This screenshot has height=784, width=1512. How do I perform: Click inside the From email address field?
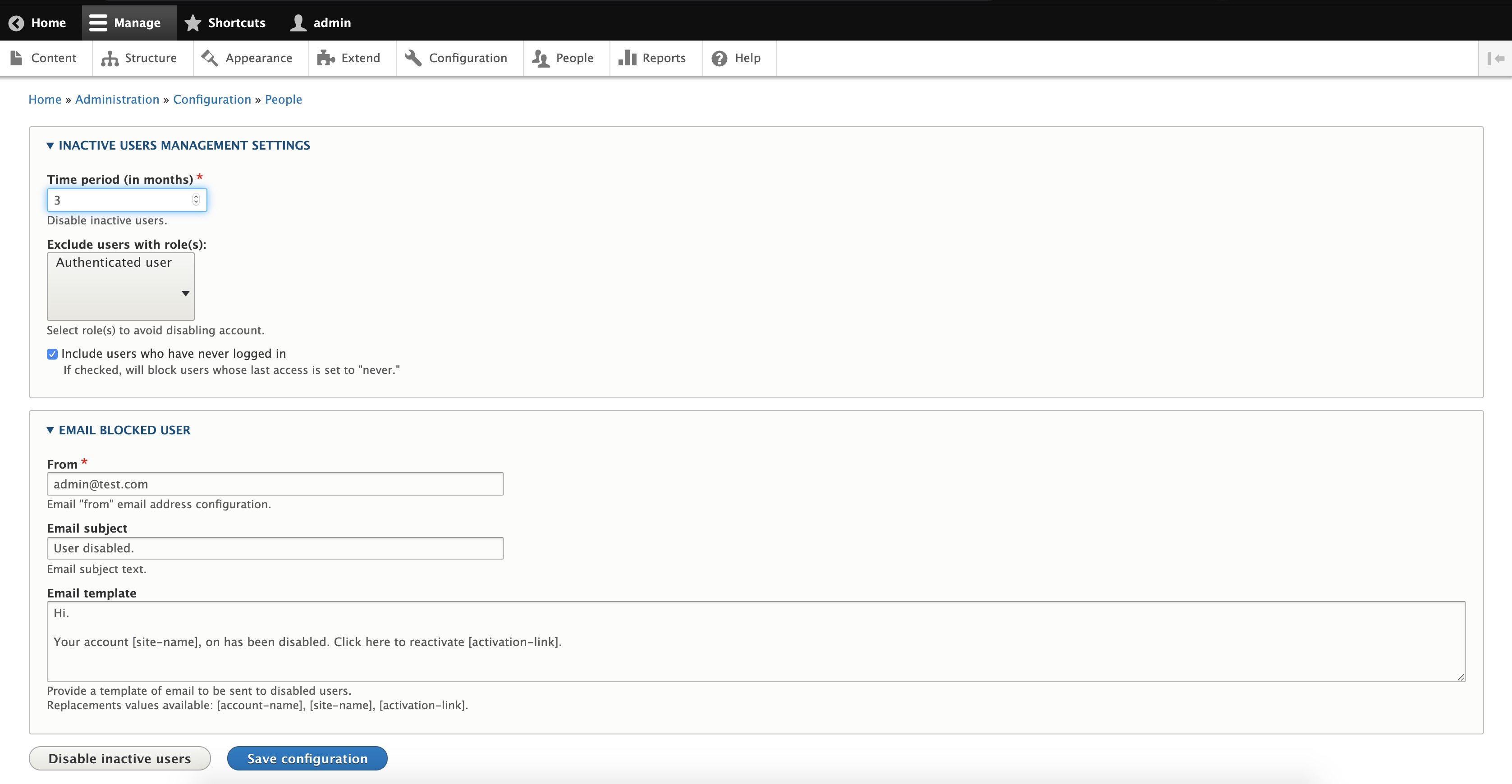[x=275, y=483]
